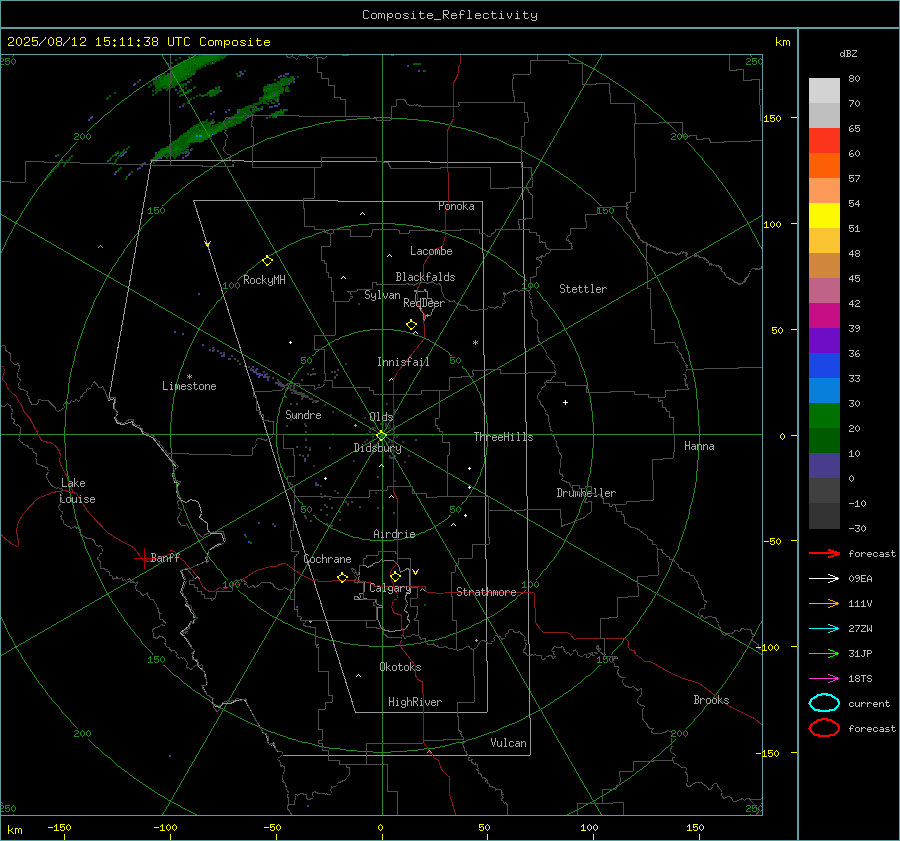
Task: Click the yellow diamond marker beside RockyMH
Action: [x=267, y=261]
